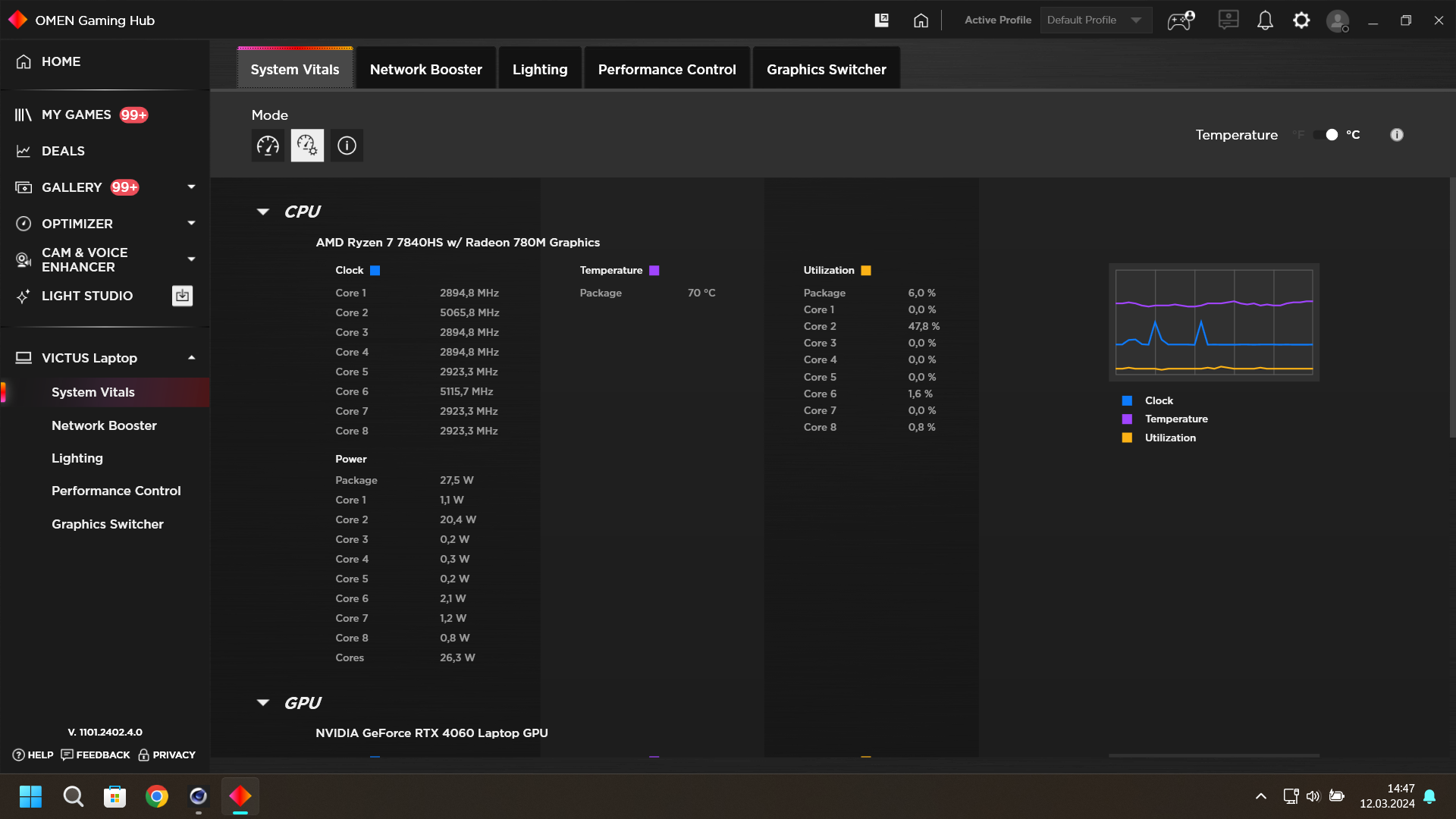Image resolution: width=1456 pixels, height=819 pixels.
Task: Expand the Optimizer sidebar menu
Action: click(x=191, y=223)
